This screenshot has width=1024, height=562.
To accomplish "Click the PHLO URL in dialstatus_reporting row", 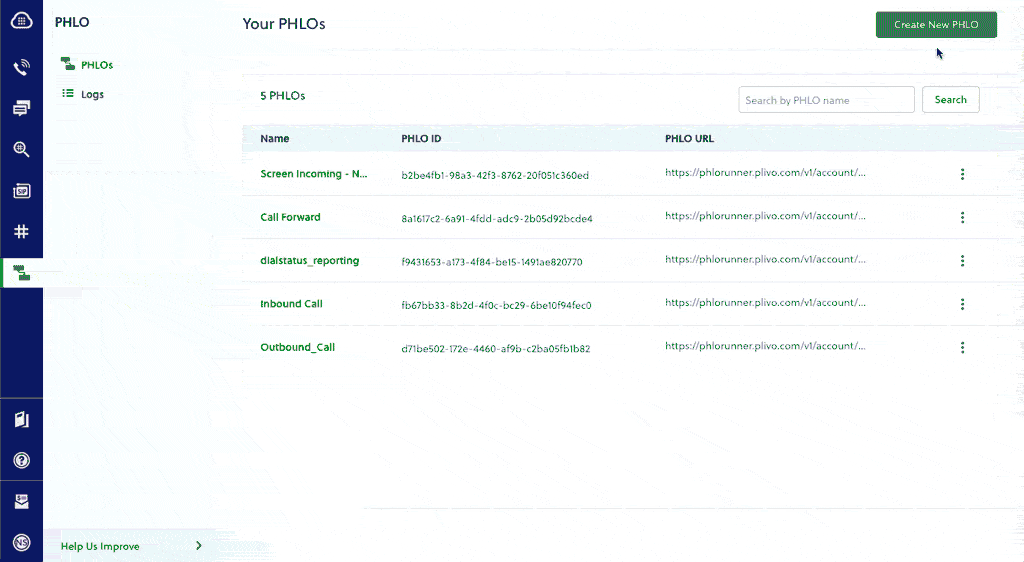I will point(765,259).
